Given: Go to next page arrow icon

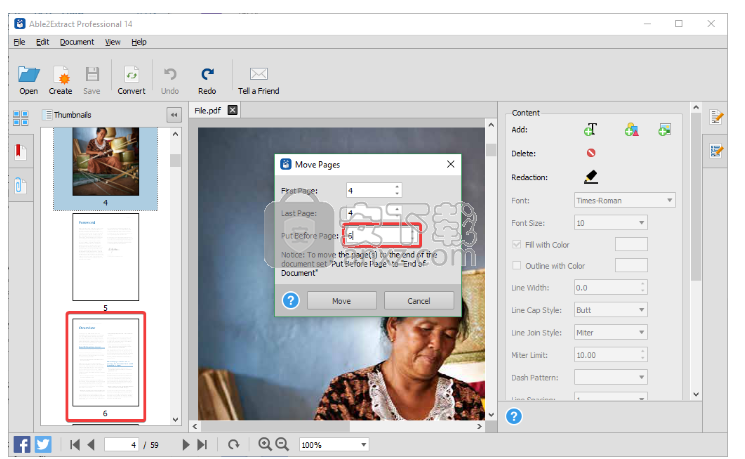Looking at the screenshot, I should (x=186, y=445).
